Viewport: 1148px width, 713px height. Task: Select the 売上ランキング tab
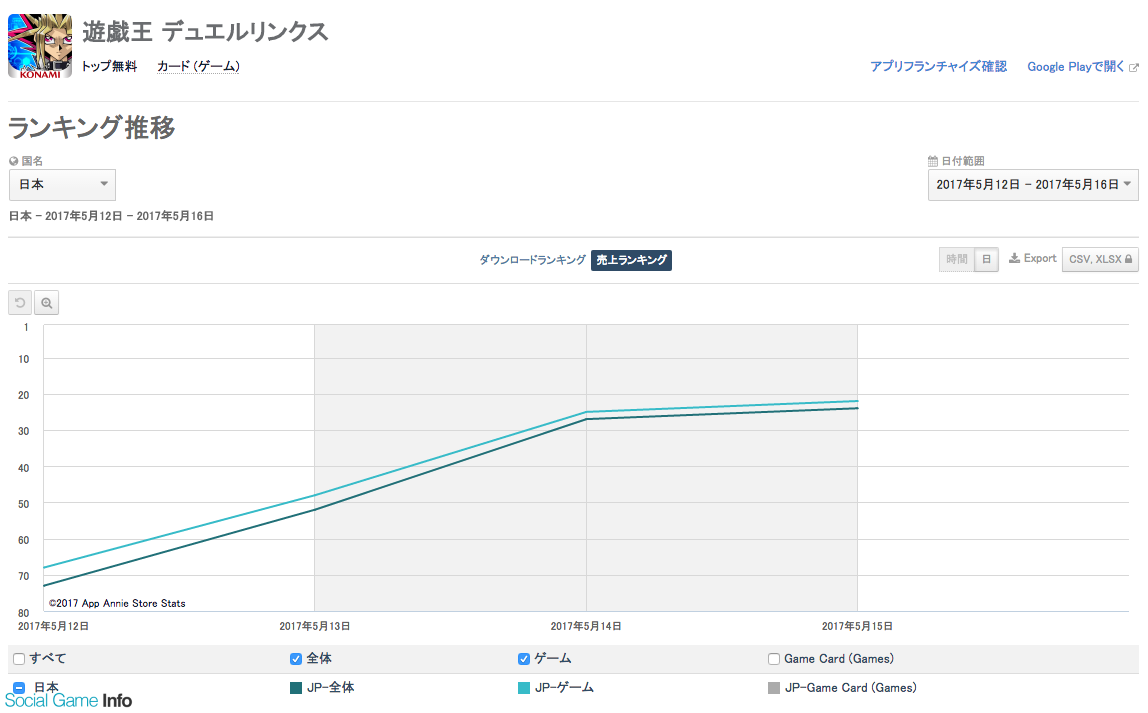(x=631, y=260)
